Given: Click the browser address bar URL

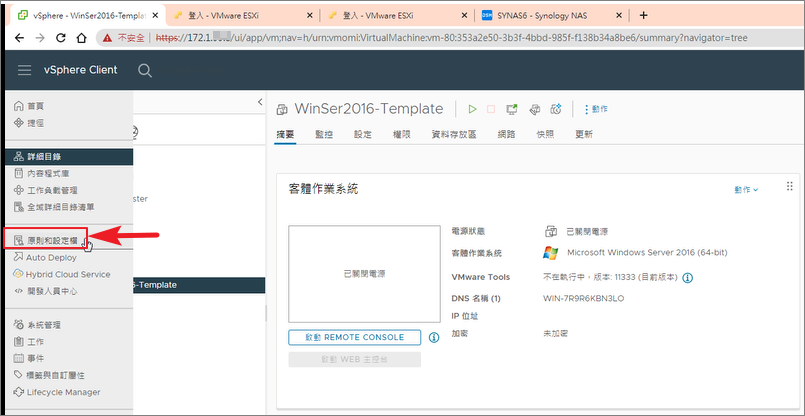Looking at the screenshot, I should click(x=452, y=38).
